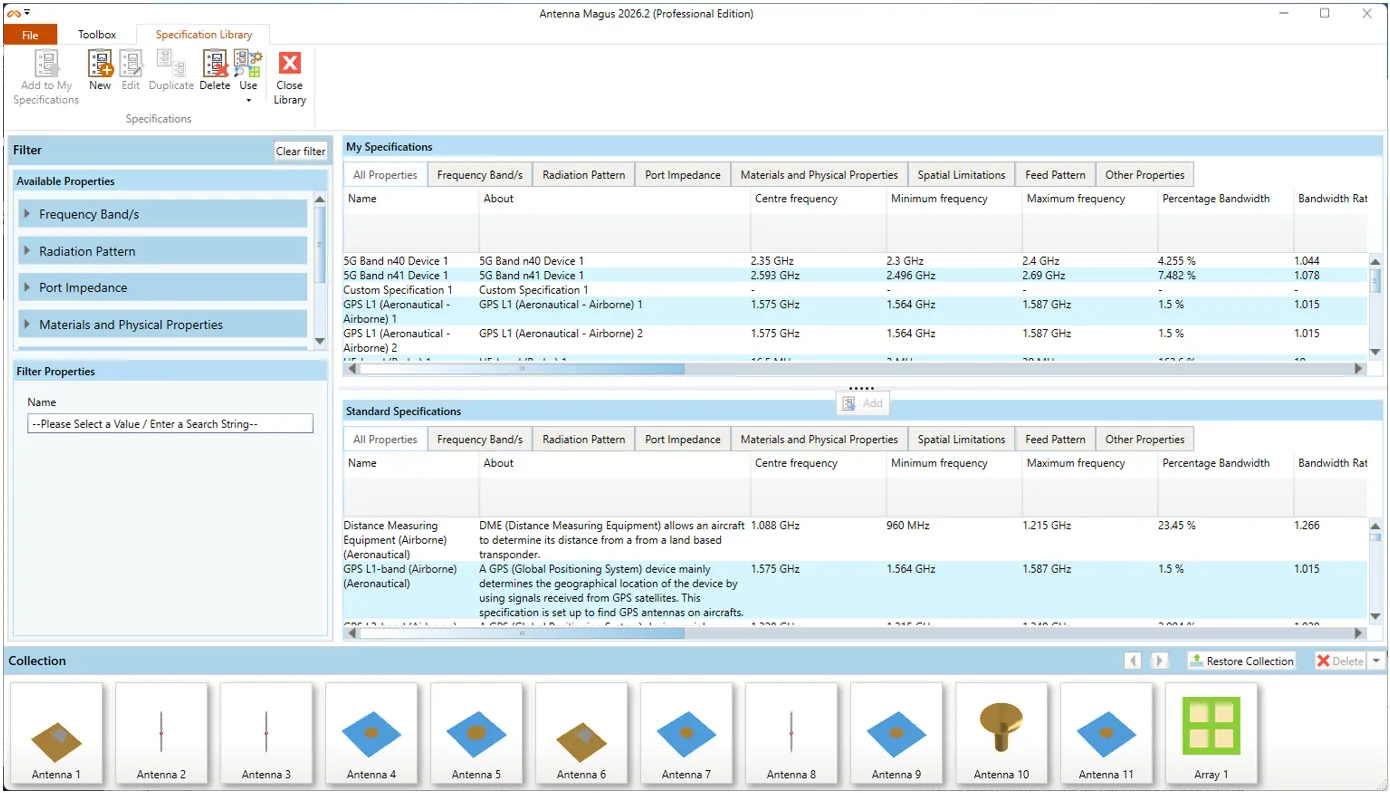Open the File menu tab
The height and width of the screenshot is (793, 1390).
click(30, 35)
